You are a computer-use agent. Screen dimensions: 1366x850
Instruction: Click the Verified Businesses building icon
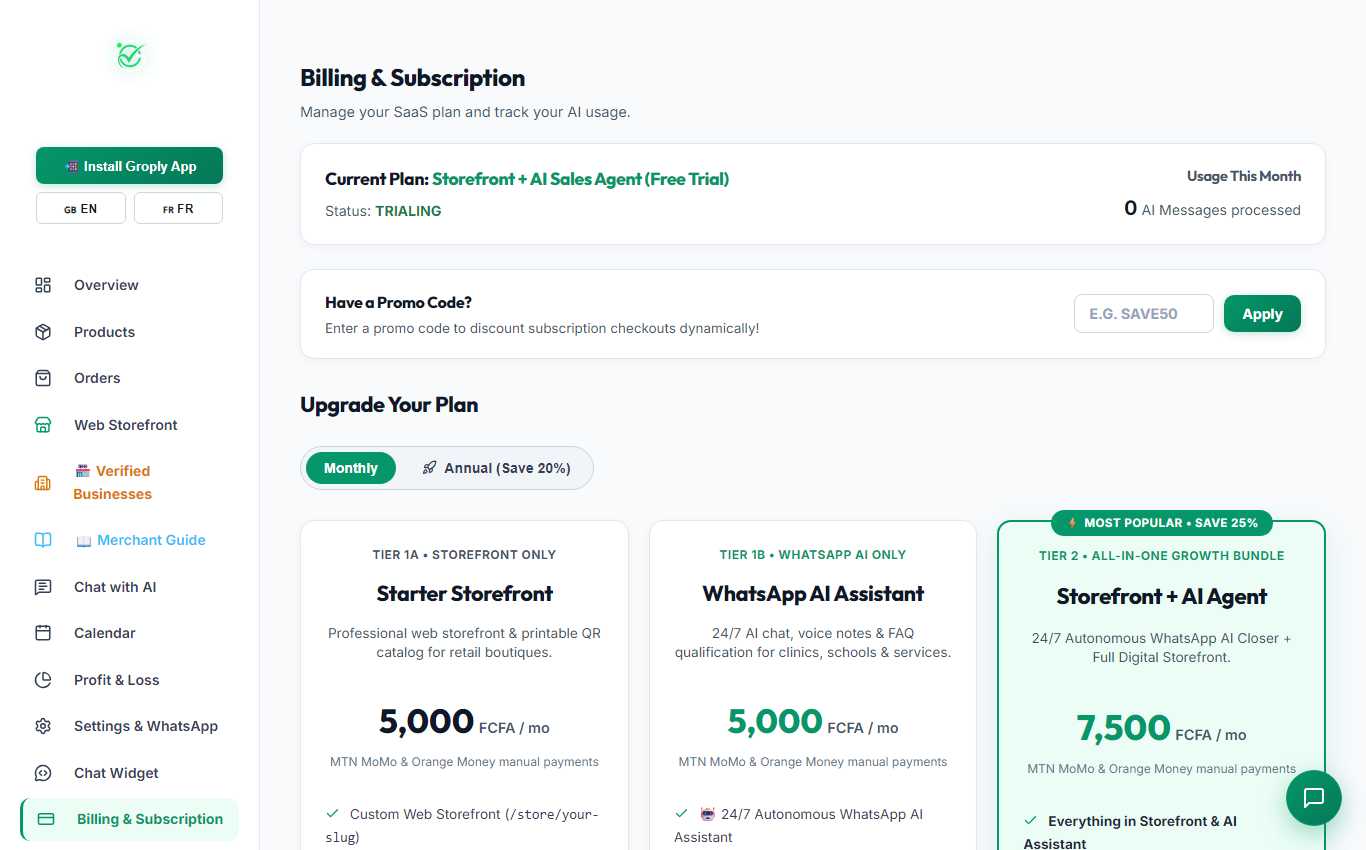43,483
